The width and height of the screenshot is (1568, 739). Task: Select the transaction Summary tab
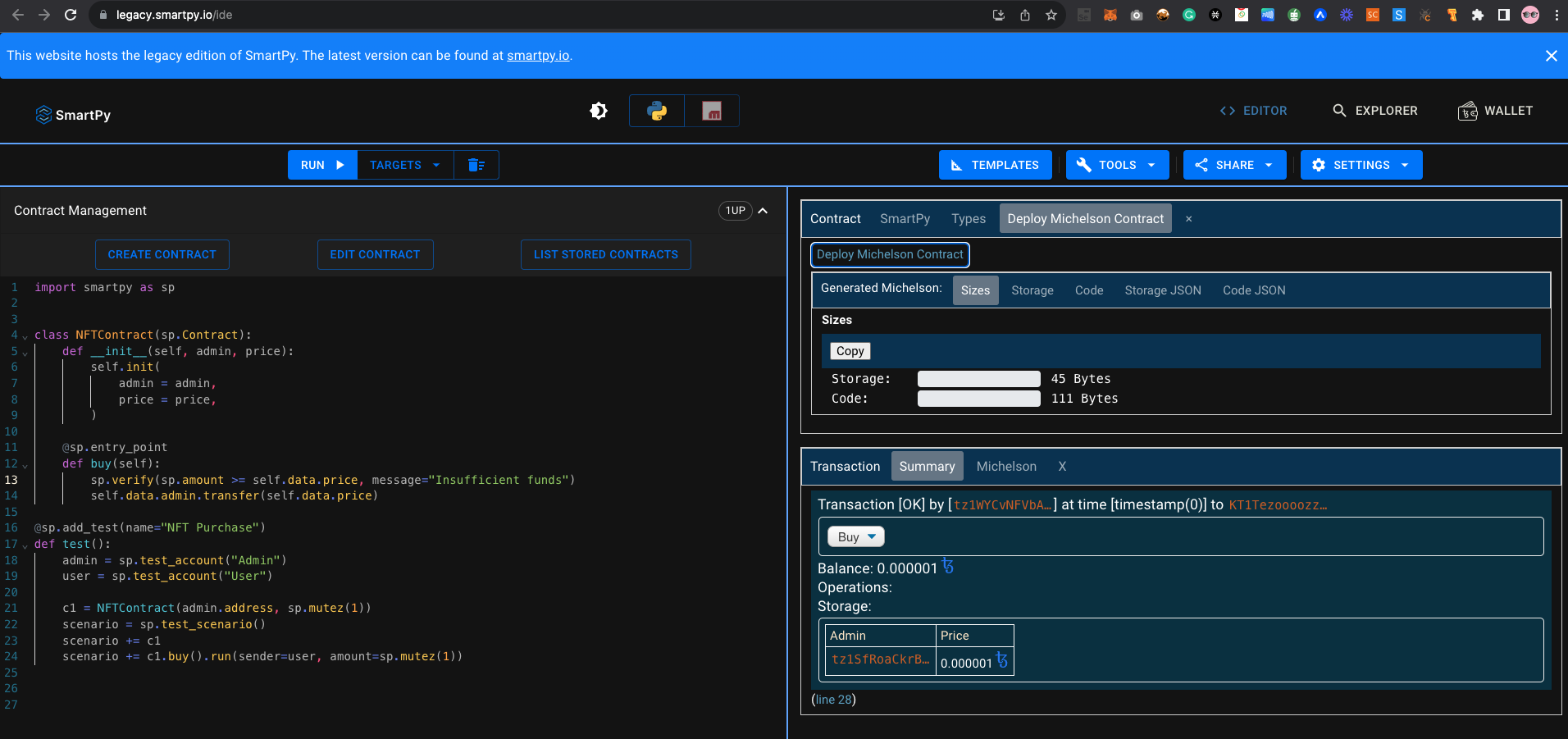[927, 467]
